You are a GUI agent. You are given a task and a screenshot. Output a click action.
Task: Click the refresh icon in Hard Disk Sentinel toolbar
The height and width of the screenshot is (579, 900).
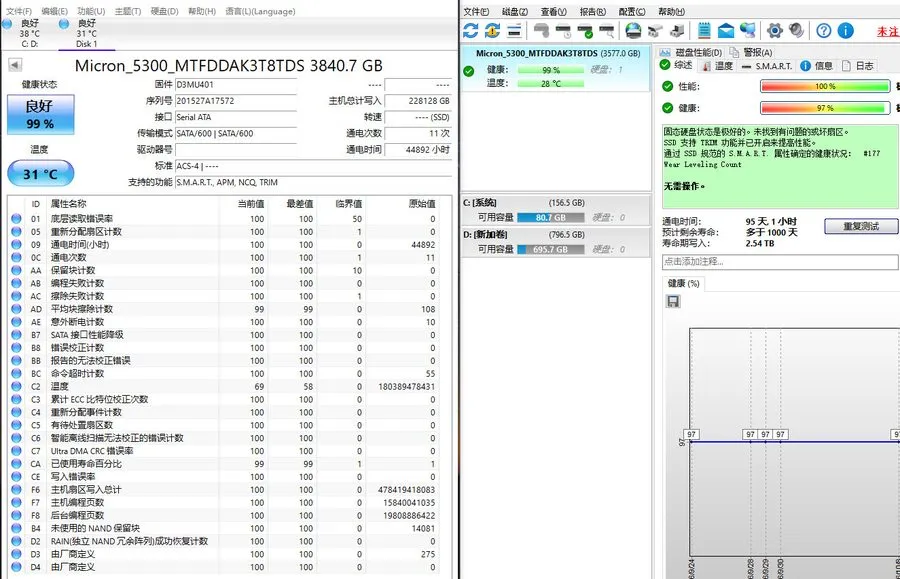pos(471,30)
